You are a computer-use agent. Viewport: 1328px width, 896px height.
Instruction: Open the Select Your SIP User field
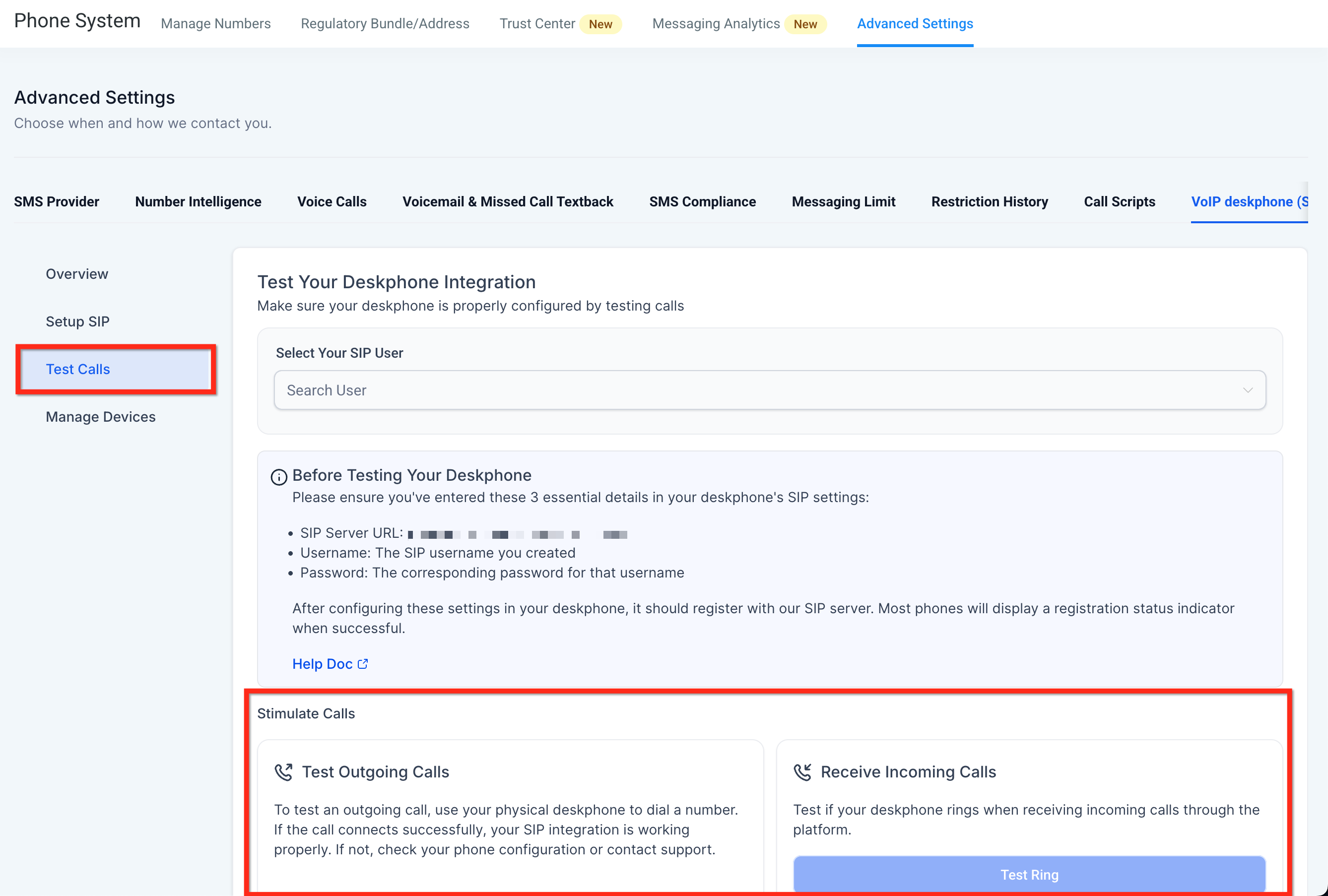click(x=769, y=390)
